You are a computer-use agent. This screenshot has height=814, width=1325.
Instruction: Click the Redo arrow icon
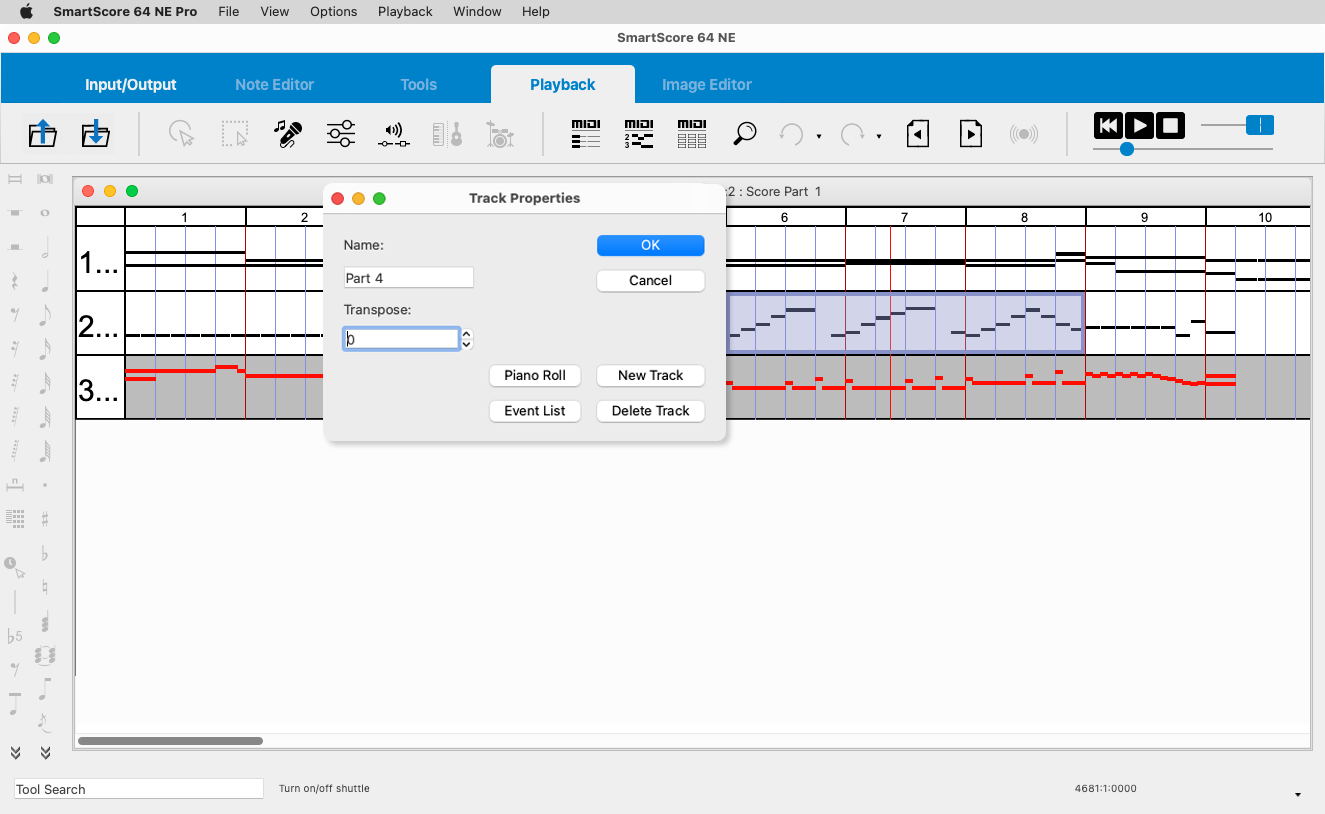tap(852, 134)
